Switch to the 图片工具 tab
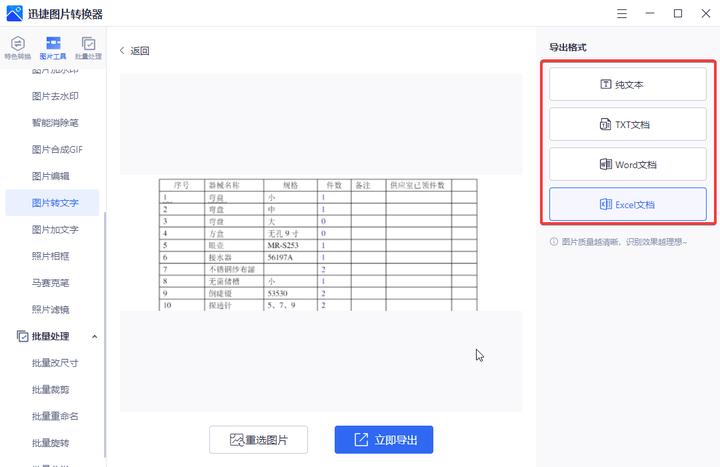 point(53,48)
